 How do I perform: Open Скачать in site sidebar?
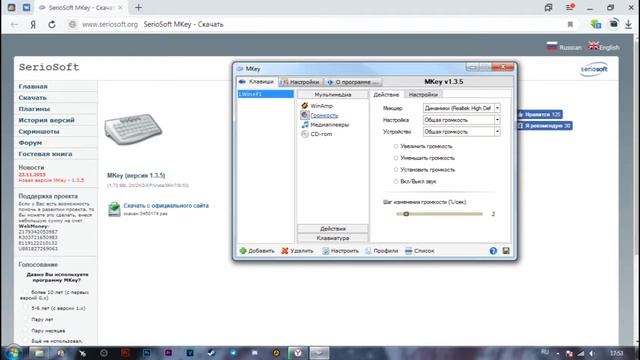click(x=33, y=98)
